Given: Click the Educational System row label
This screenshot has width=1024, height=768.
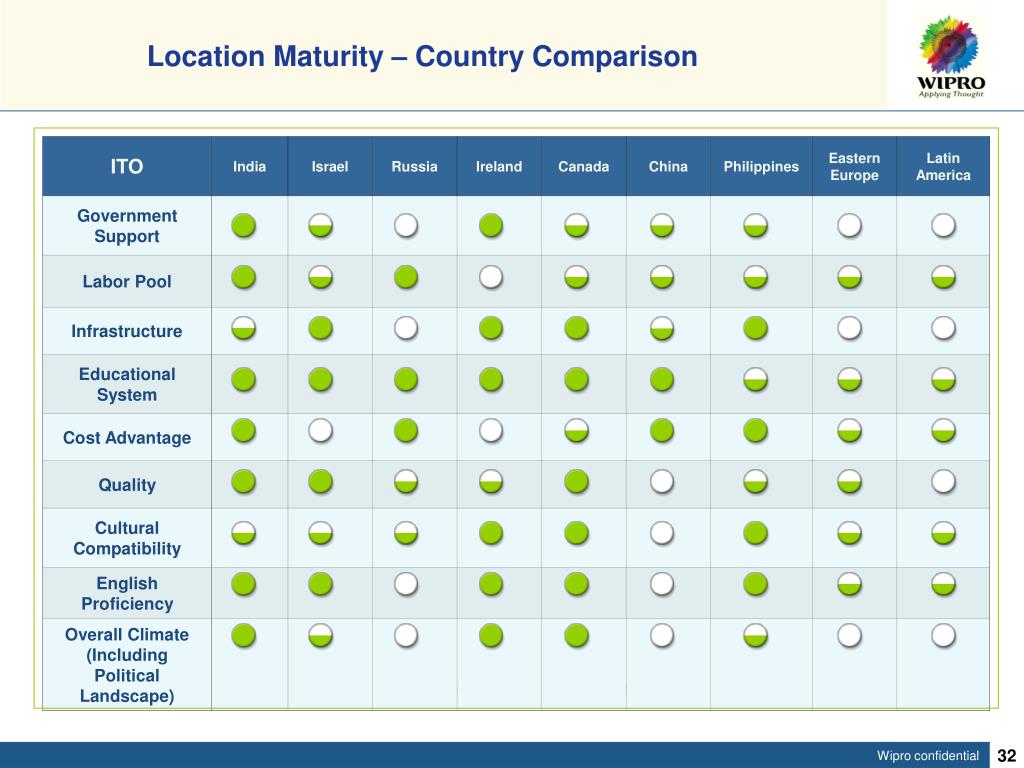Looking at the screenshot, I should 127,385.
